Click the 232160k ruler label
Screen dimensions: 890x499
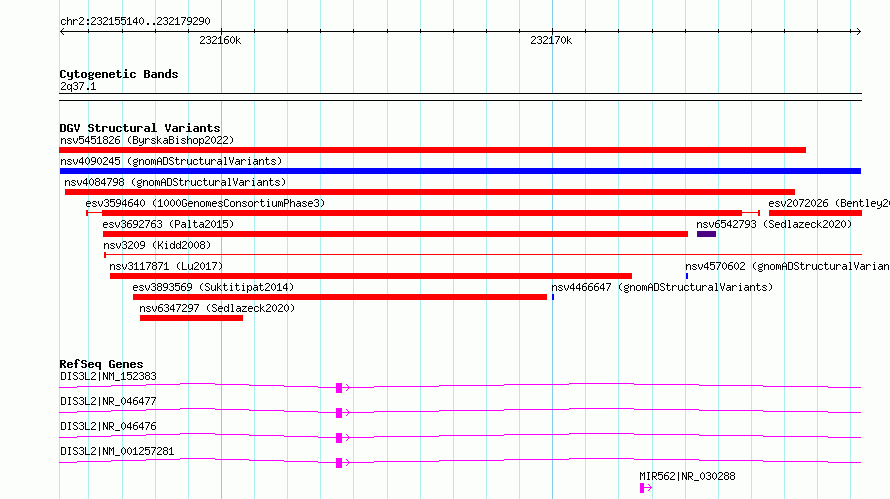(220, 40)
